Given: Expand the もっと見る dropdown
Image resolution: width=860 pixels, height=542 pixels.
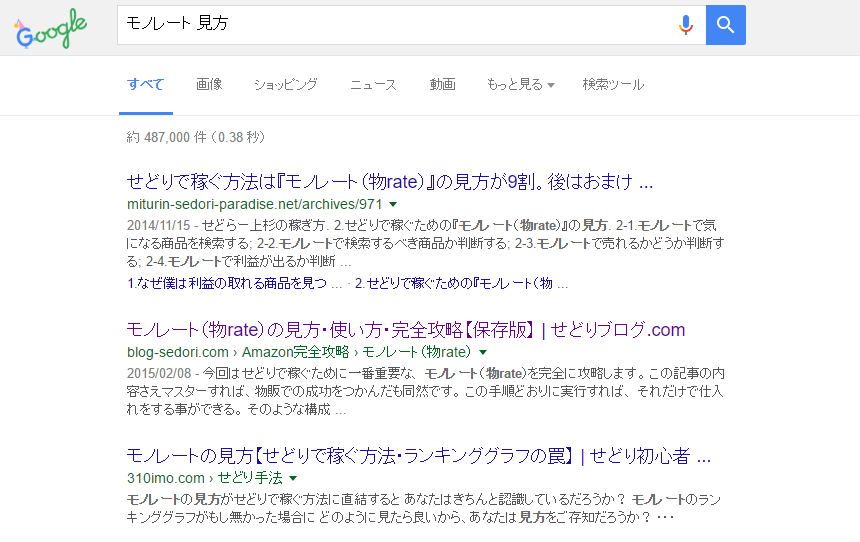Looking at the screenshot, I should 520,84.
